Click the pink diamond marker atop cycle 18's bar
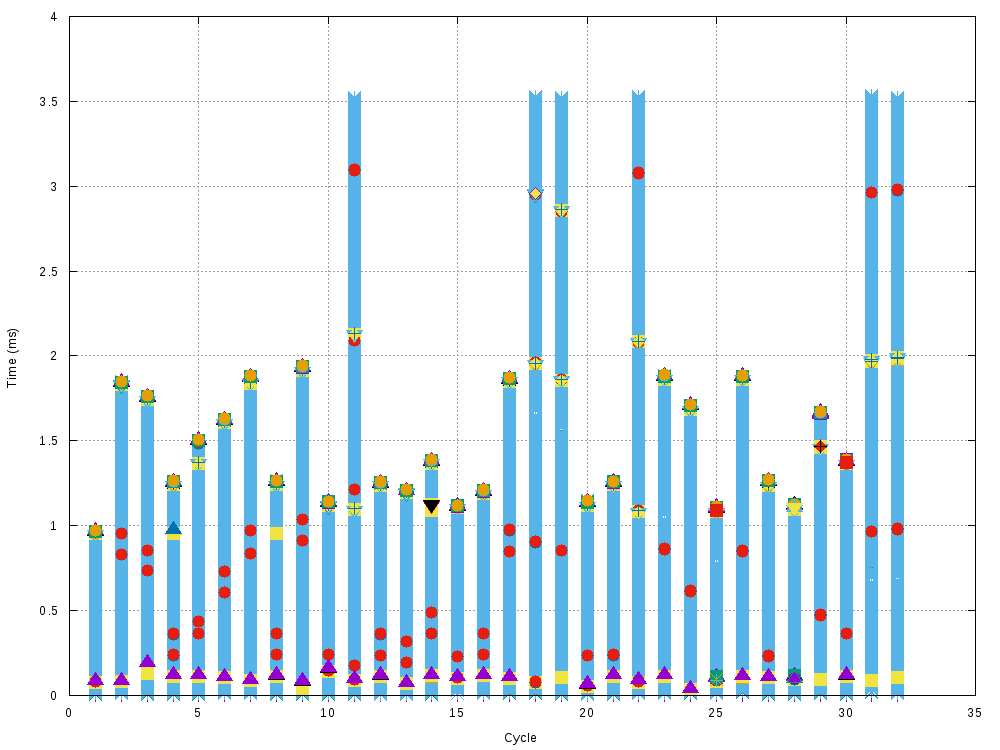 [x=533, y=192]
